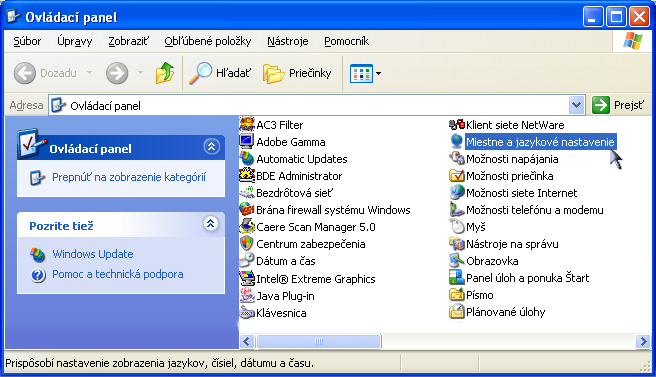Screen dimensions: 656x377
Task: Open the Automatic Updates icon
Action: [247, 159]
